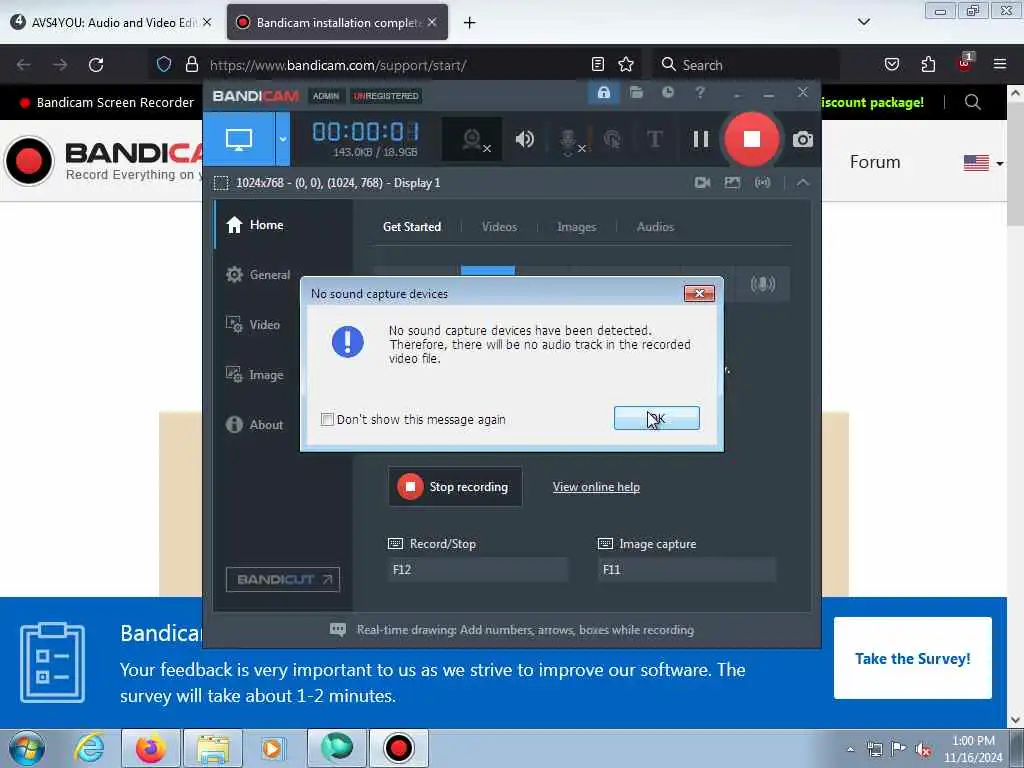Click the Stop recording button
This screenshot has width=1024, height=768.
pos(455,487)
